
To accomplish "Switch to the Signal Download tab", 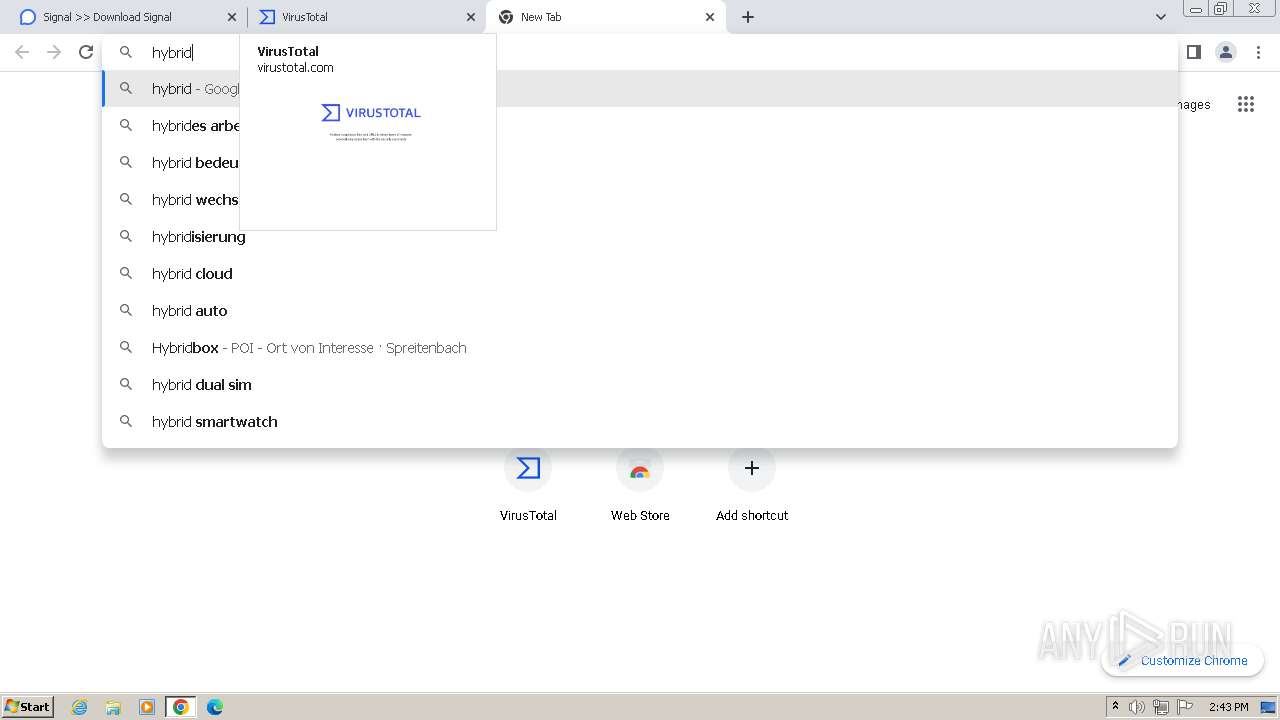I will click(x=124, y=17).
